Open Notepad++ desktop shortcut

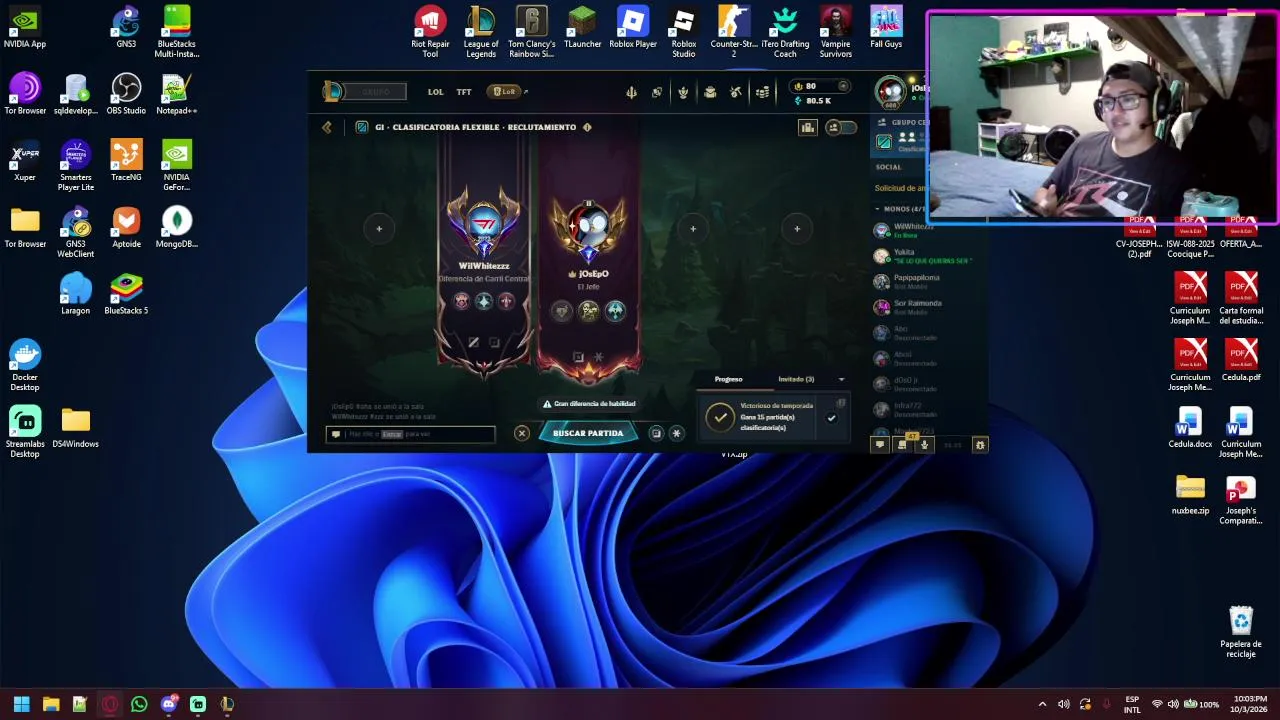[x=176, y=96]
